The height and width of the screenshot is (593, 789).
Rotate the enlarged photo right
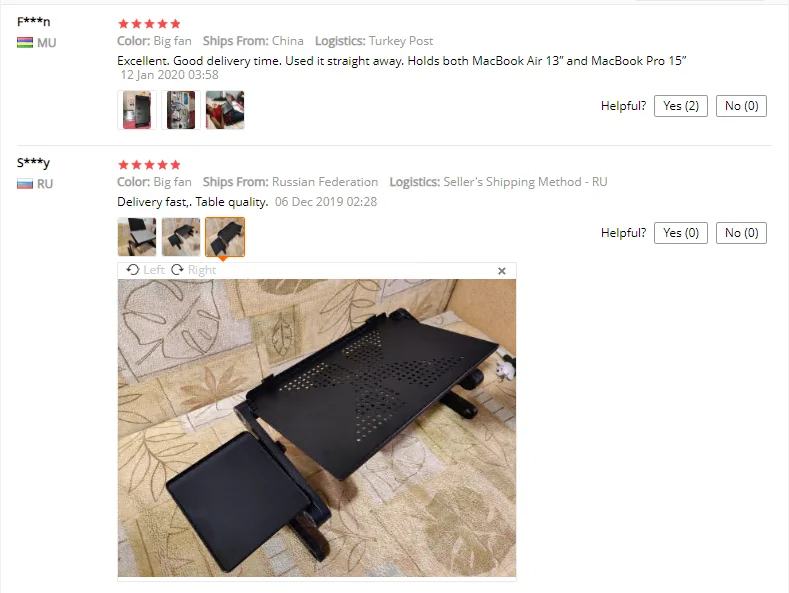[193, 270]
